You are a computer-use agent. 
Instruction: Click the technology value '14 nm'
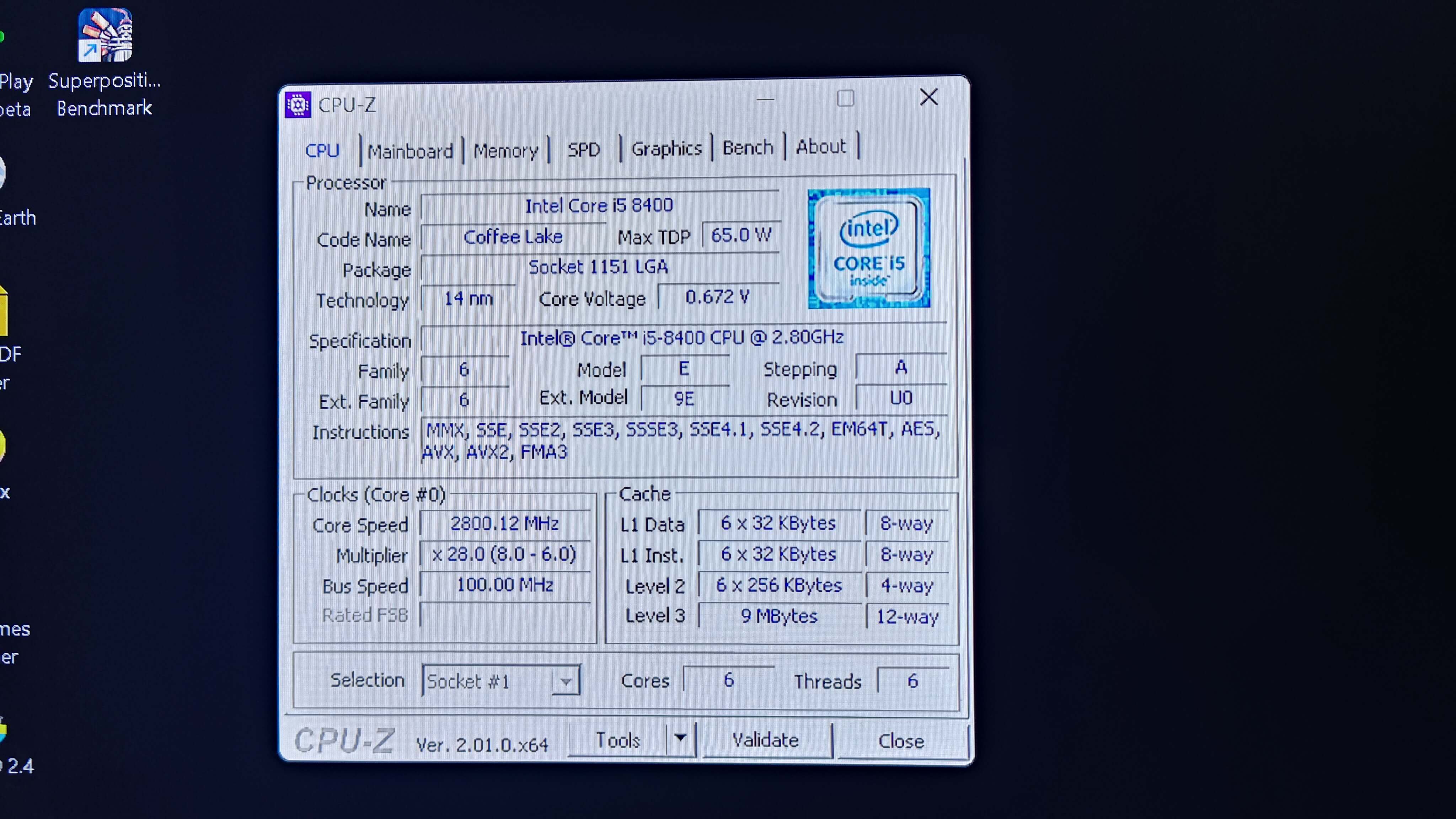tap(469, 298)
